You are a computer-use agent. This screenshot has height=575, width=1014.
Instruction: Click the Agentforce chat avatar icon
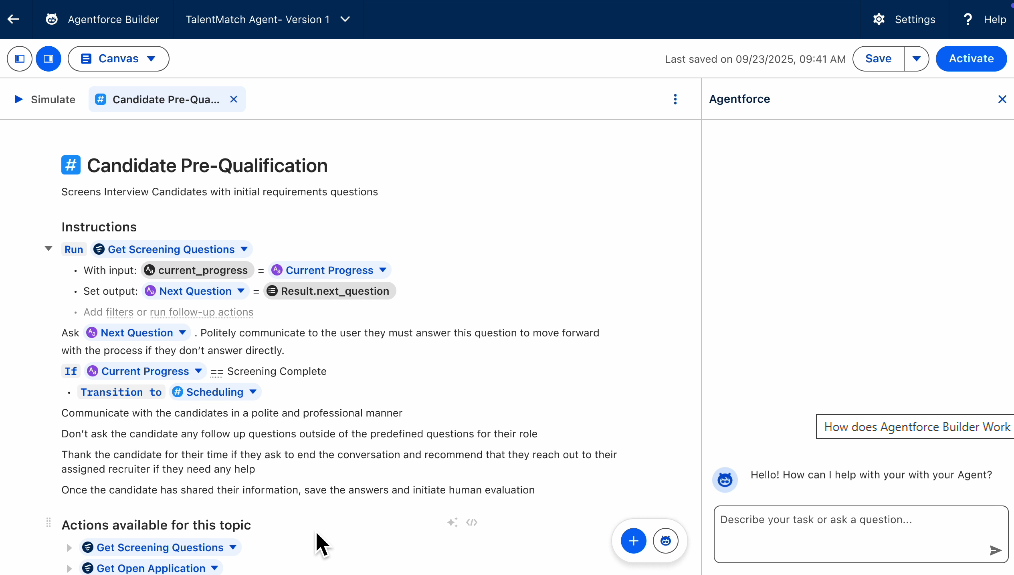coord(725,480)
